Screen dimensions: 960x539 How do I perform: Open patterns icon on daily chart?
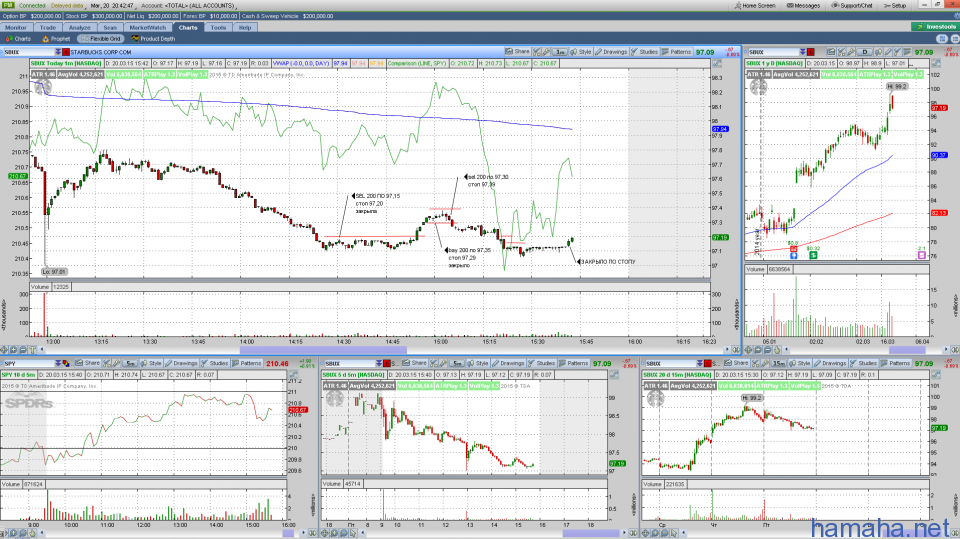(x=907, y=52)
